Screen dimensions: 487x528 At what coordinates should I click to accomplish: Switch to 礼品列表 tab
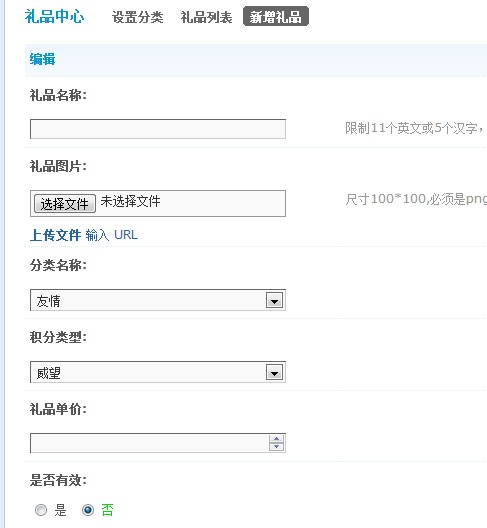click(x=206, y=17)
